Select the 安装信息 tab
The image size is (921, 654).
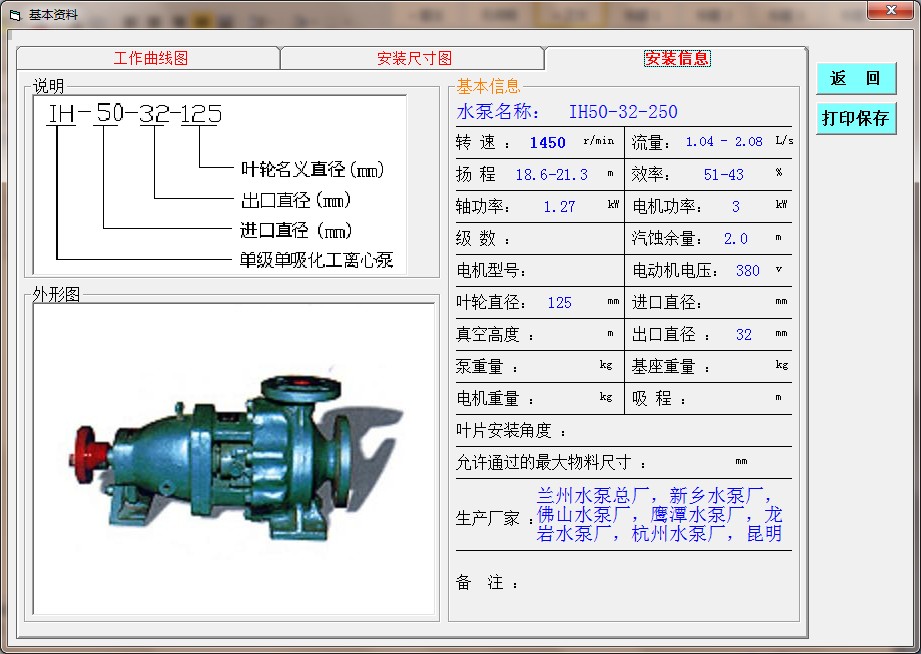pyautogui.click(x=677, y=58)
